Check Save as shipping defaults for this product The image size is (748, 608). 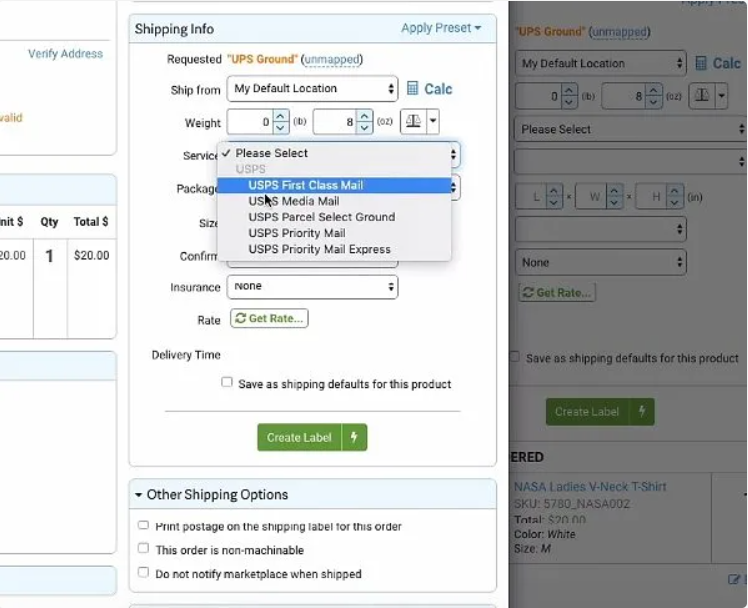coord(227,382)
